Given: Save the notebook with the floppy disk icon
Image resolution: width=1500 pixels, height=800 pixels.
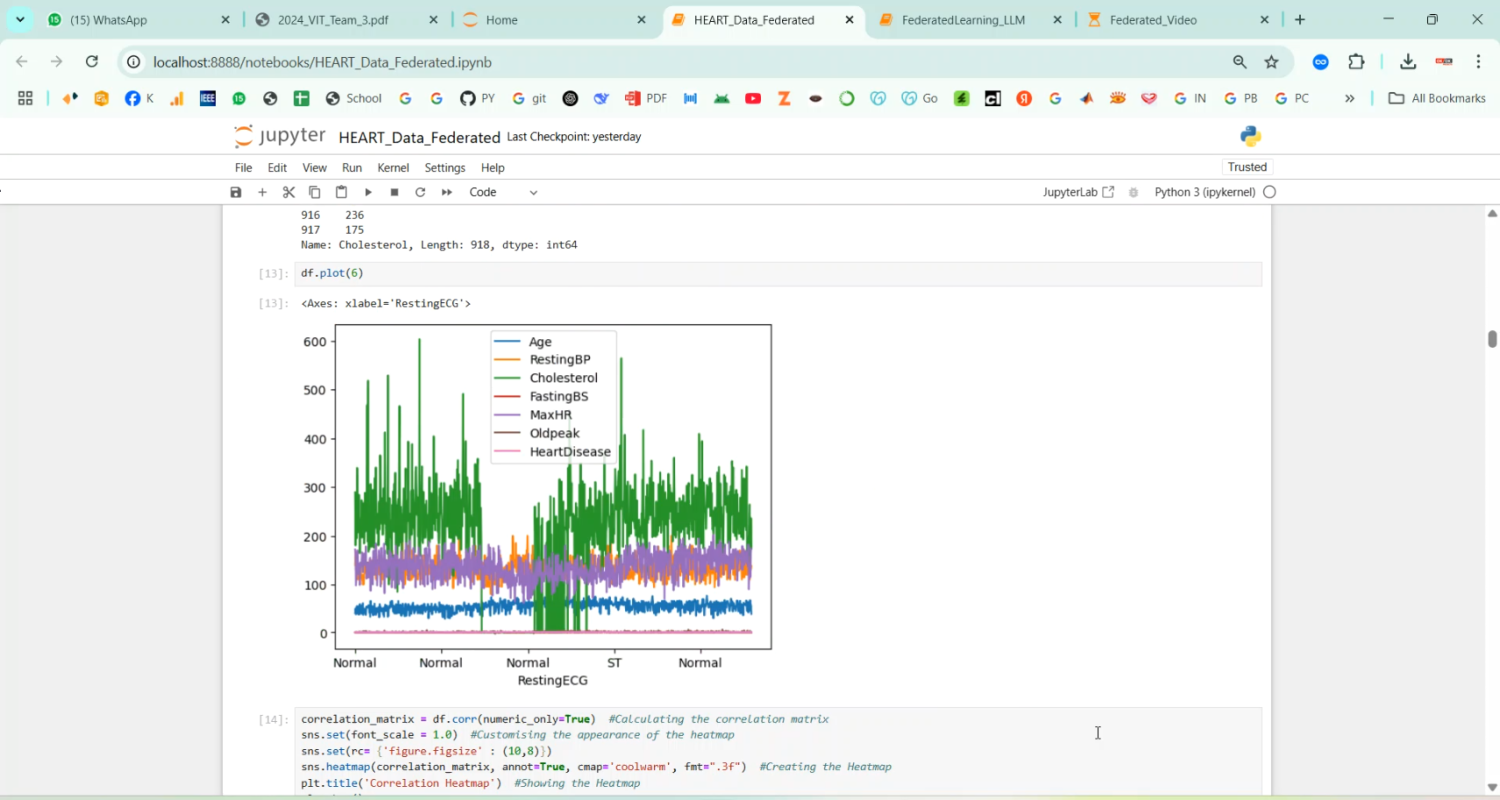Looking at the screenshot, I should point(236,192).
